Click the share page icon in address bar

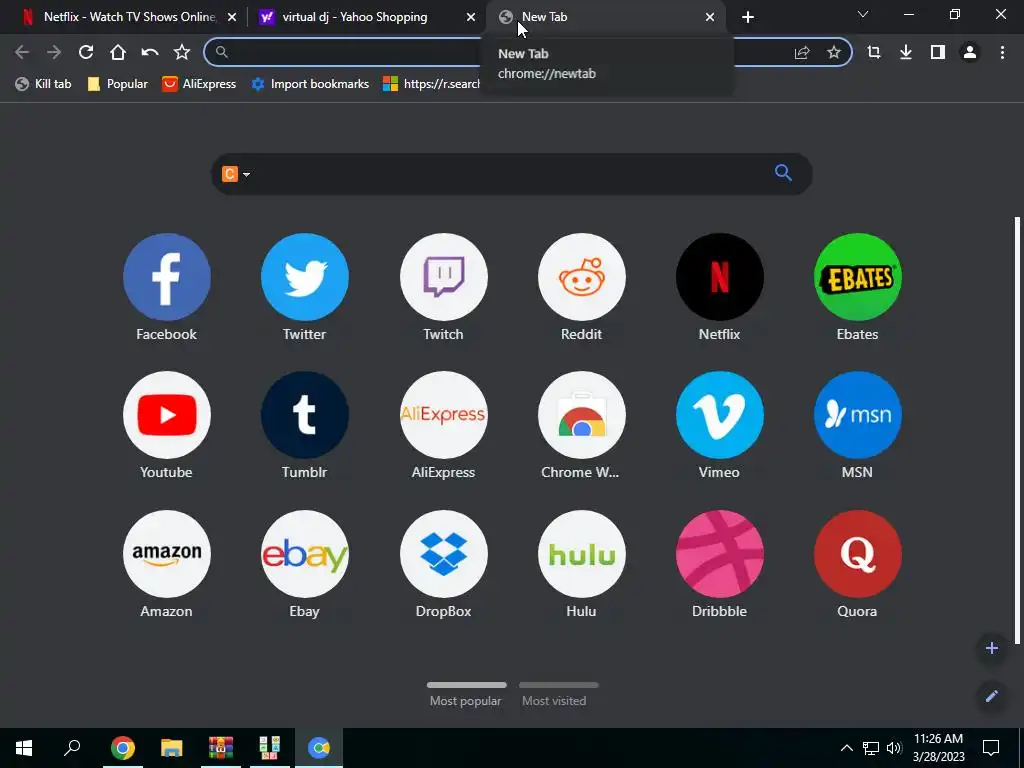(x=802, y=52)
